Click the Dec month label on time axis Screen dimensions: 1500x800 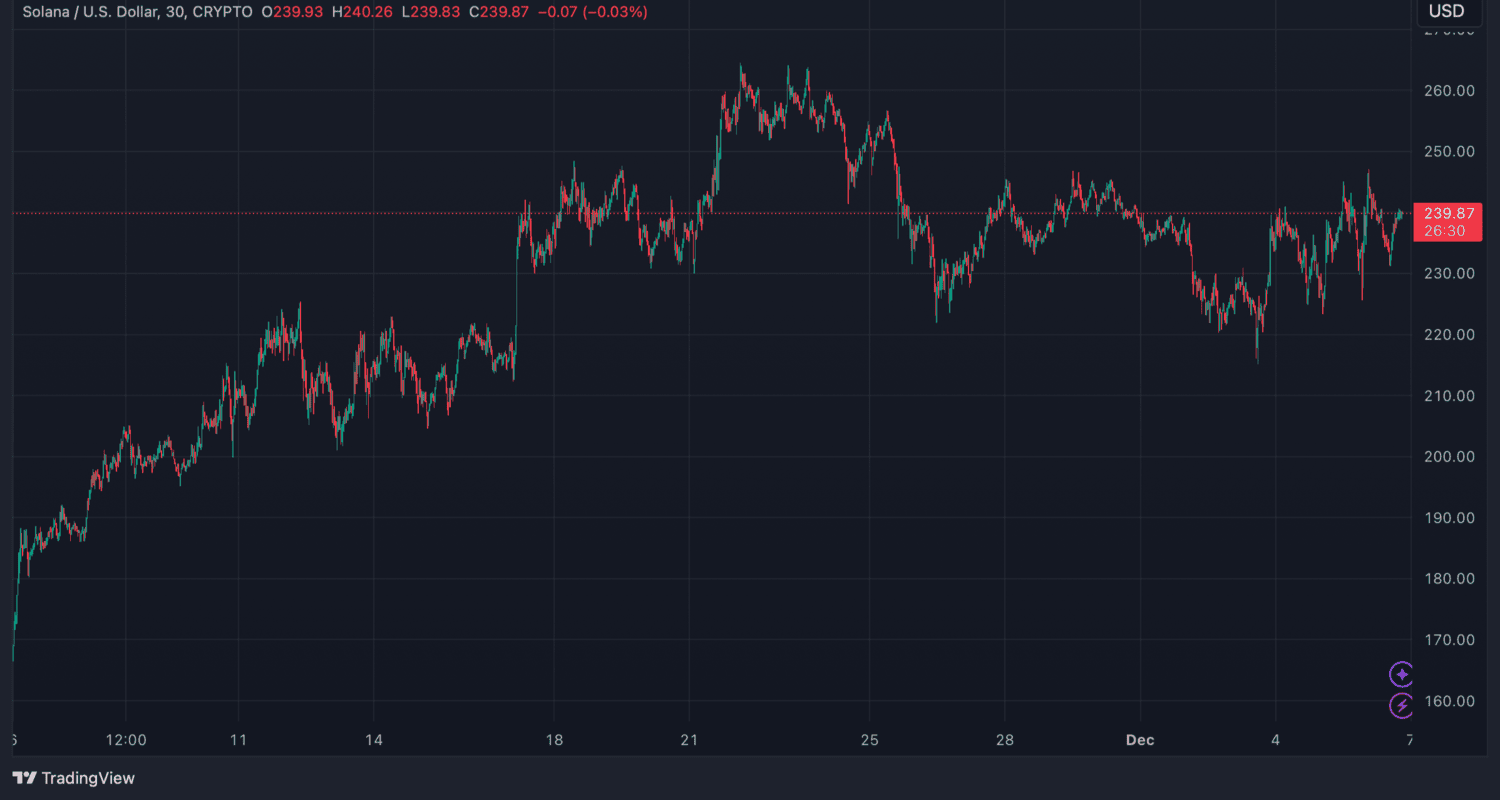(x=1140, y=741)
